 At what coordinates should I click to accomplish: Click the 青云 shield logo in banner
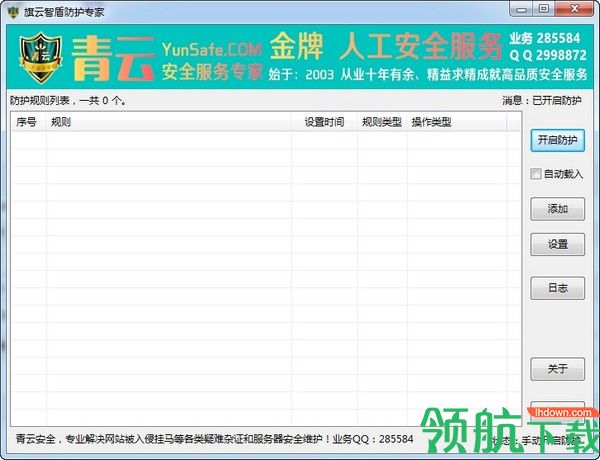point(41,57)
